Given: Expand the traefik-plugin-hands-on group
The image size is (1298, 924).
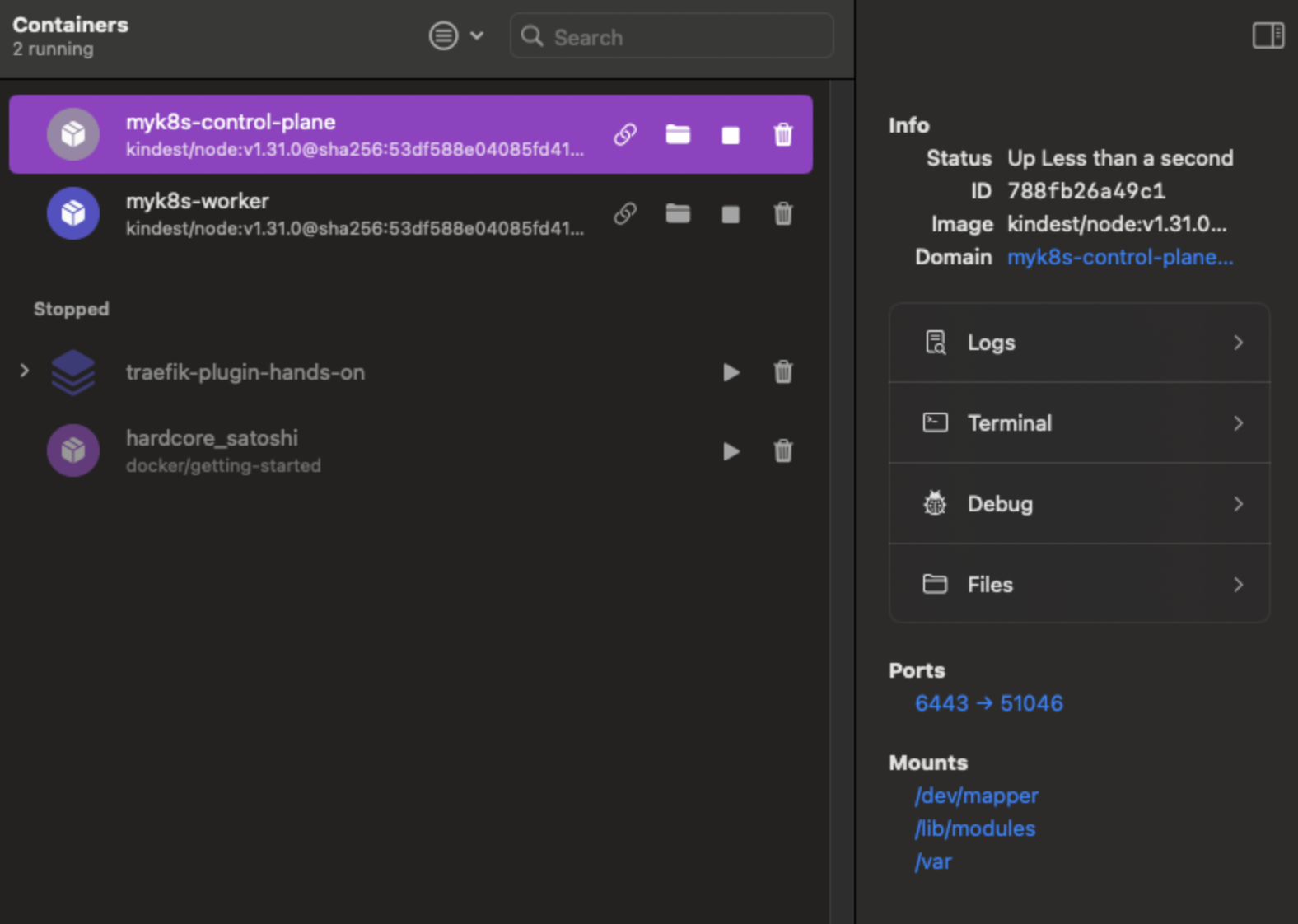Looking at the screenshot, I should (25, 371).
